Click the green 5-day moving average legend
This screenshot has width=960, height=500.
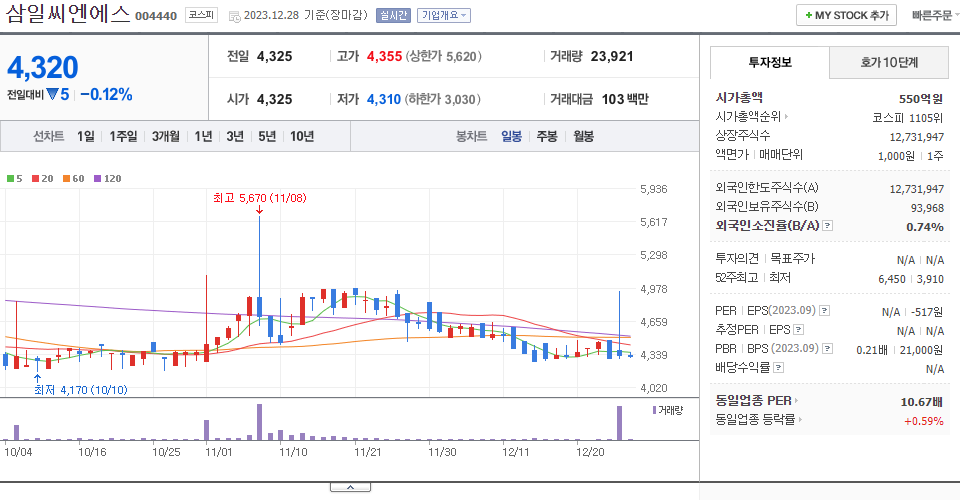tap(15, 179)
